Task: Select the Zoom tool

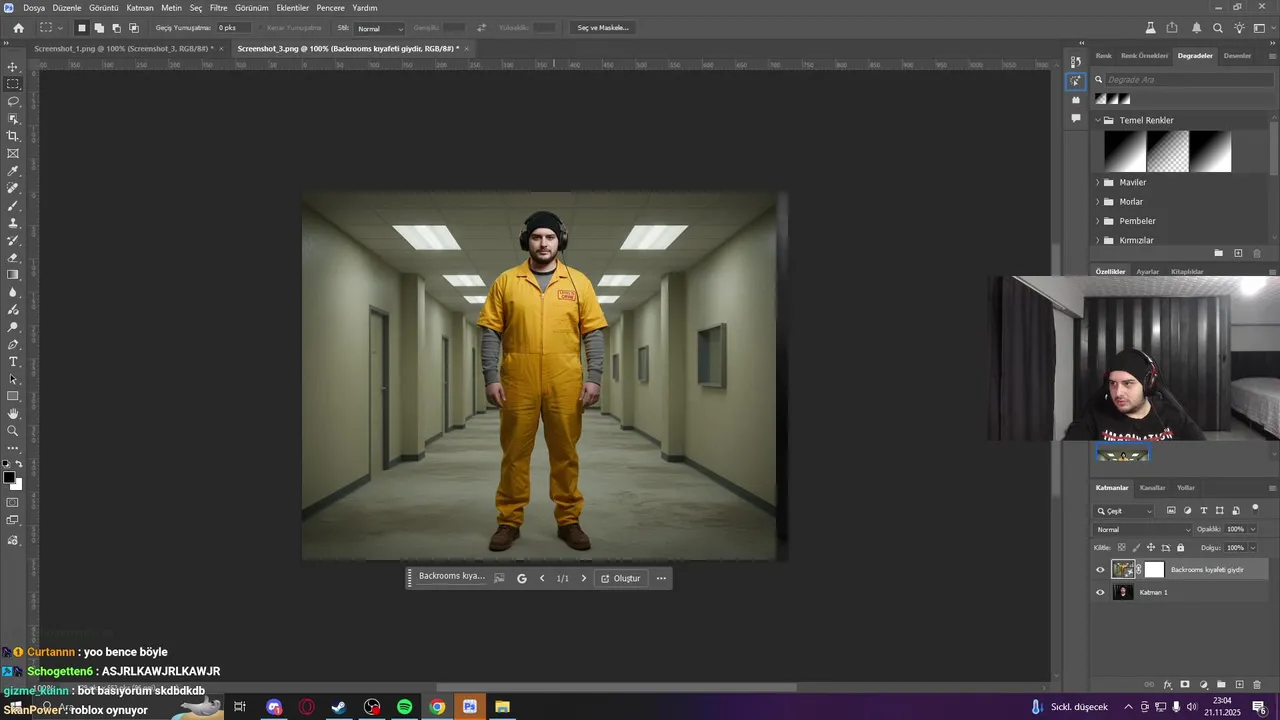Action: [13, 431]
